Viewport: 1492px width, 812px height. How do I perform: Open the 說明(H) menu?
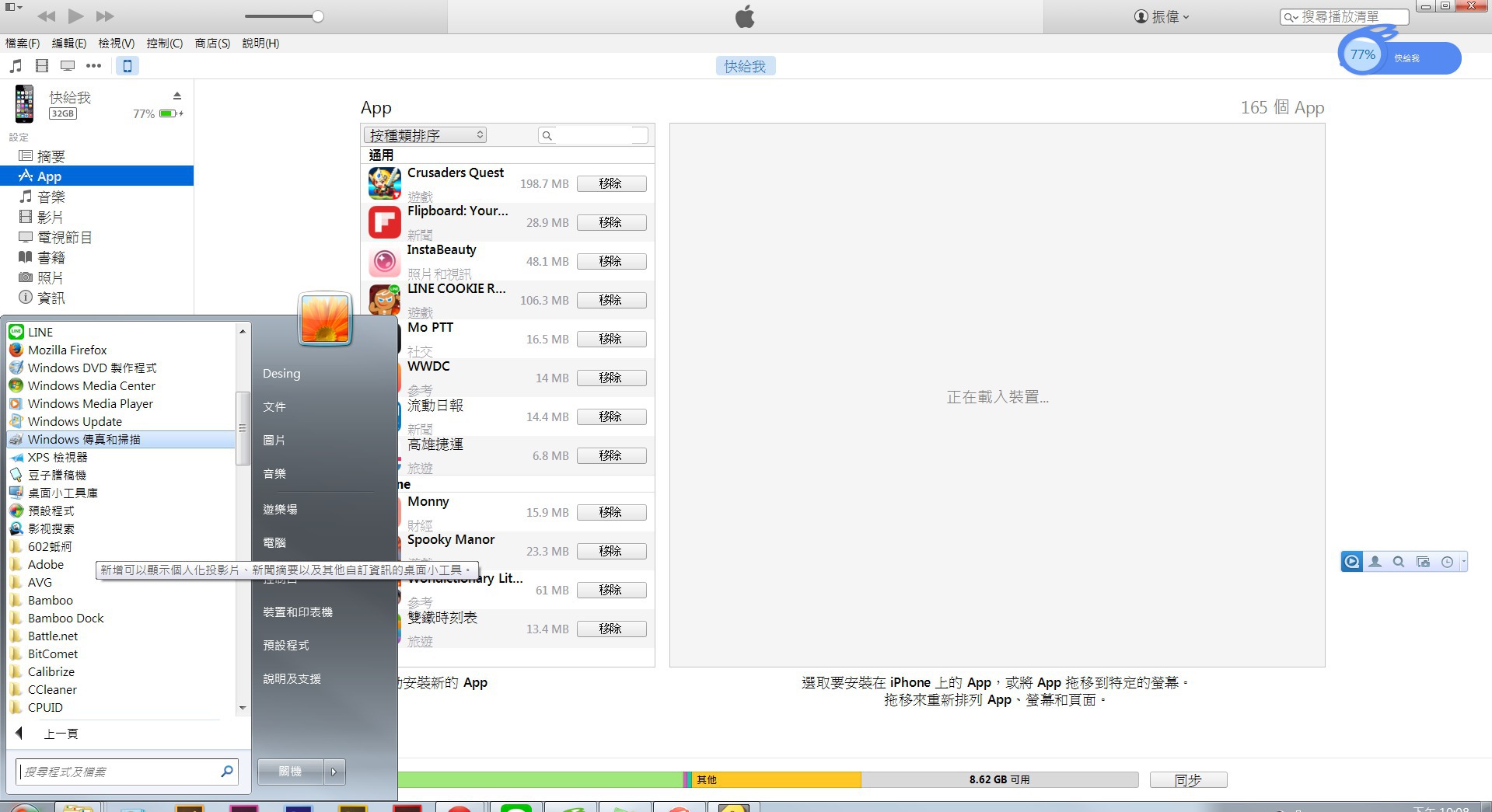pos(260,44)
